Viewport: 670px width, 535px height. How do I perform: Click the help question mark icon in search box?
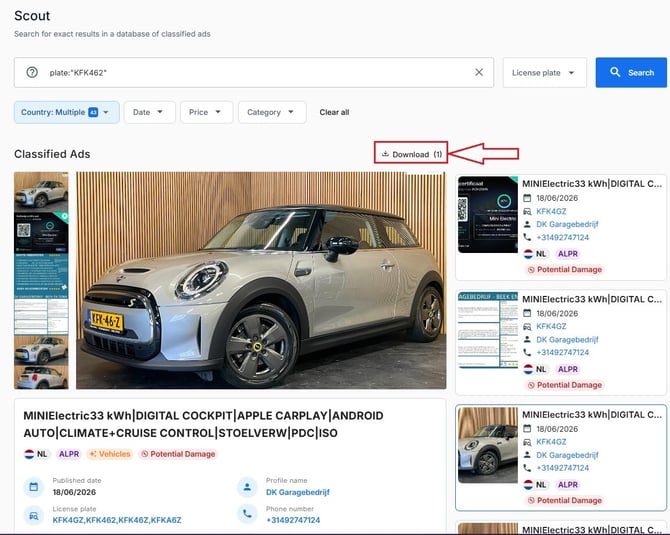[32, 72]
